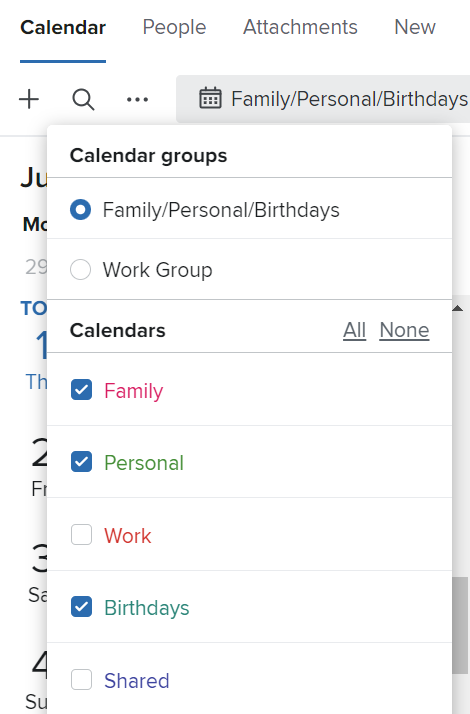Open the three-dots more options menu
The width and height of the screenshot is (470, 714).
tap(137, 99)
